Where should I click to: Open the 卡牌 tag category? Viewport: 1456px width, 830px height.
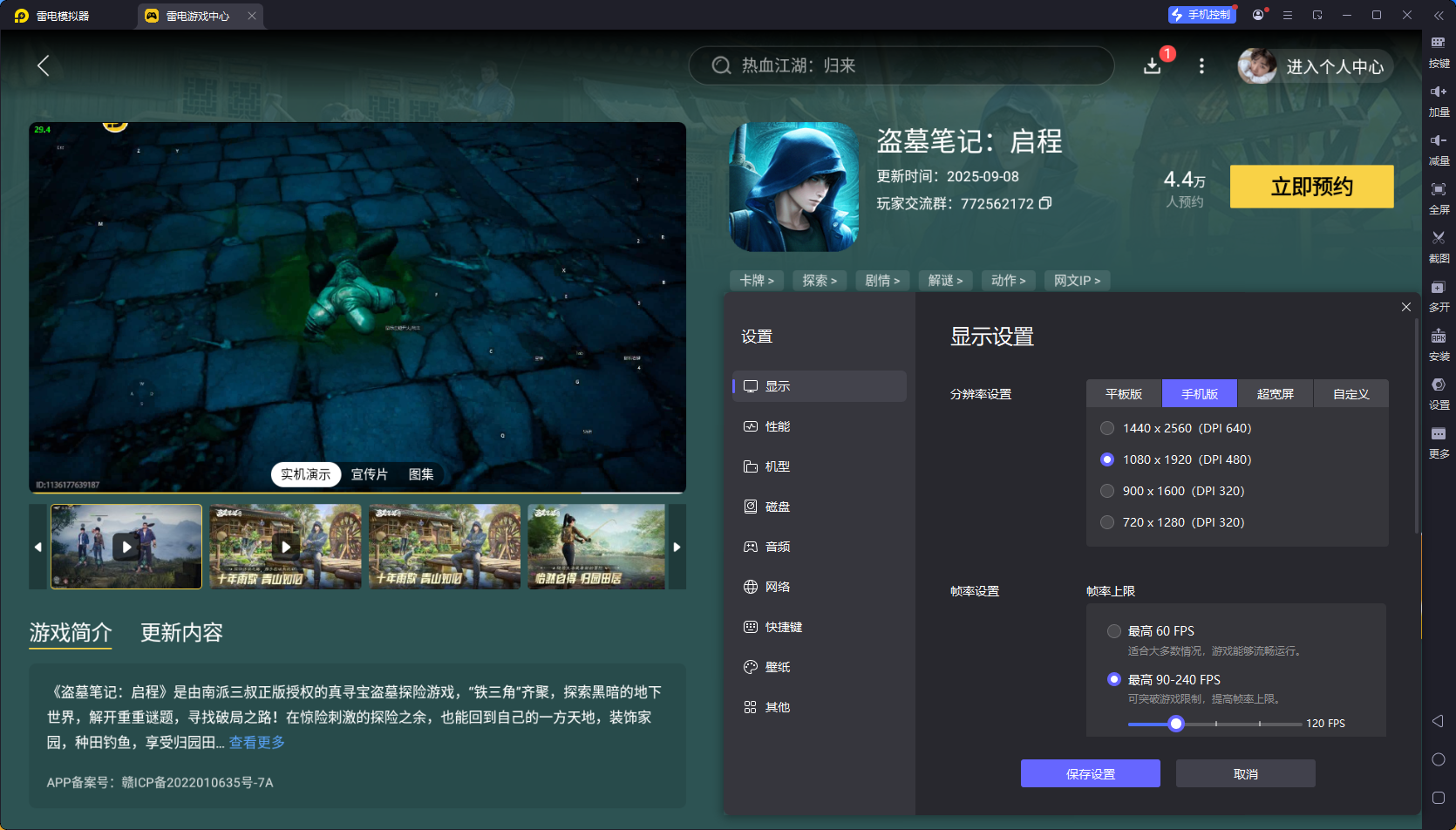[757, 280]
